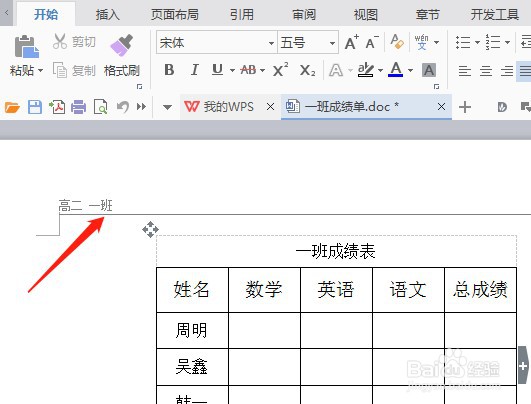Open the 插入 ribbon tab
531x404 pixels.
[x=107, y=15]
